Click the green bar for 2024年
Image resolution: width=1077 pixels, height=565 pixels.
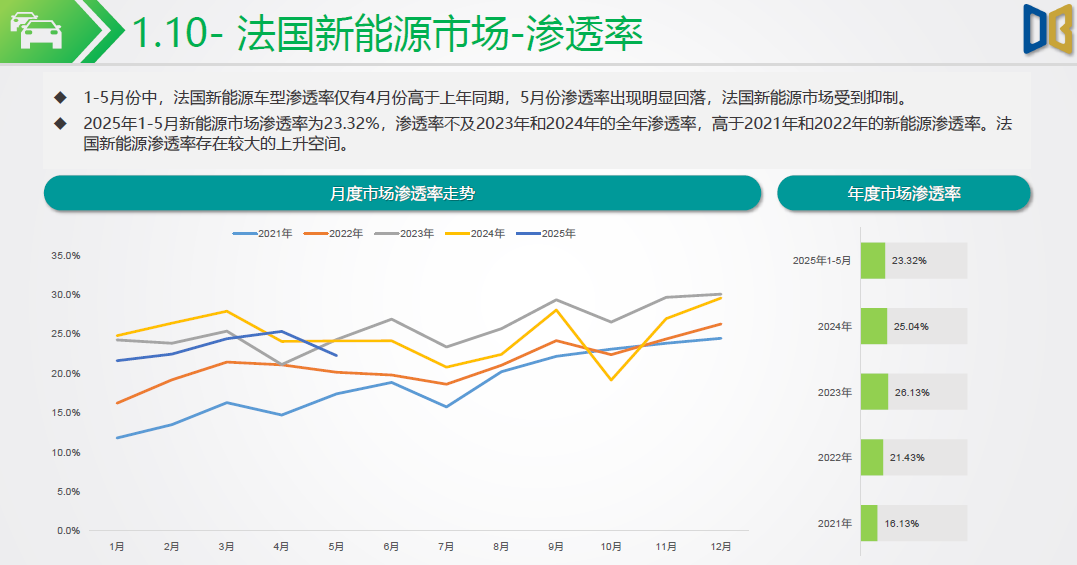874,326
